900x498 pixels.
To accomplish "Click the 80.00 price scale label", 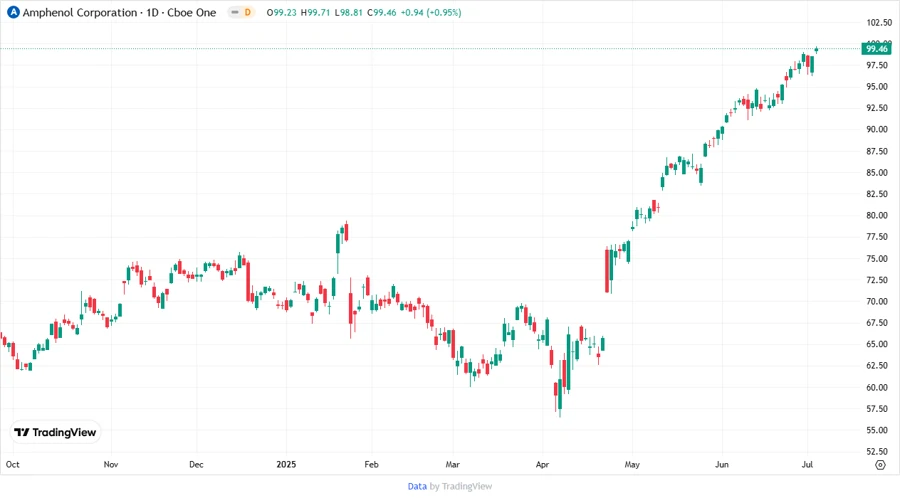I will [877, 216].
